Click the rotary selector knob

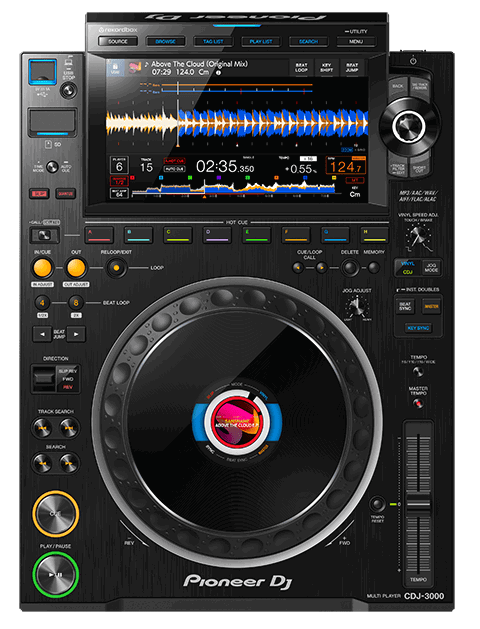(x=409, y=126)
